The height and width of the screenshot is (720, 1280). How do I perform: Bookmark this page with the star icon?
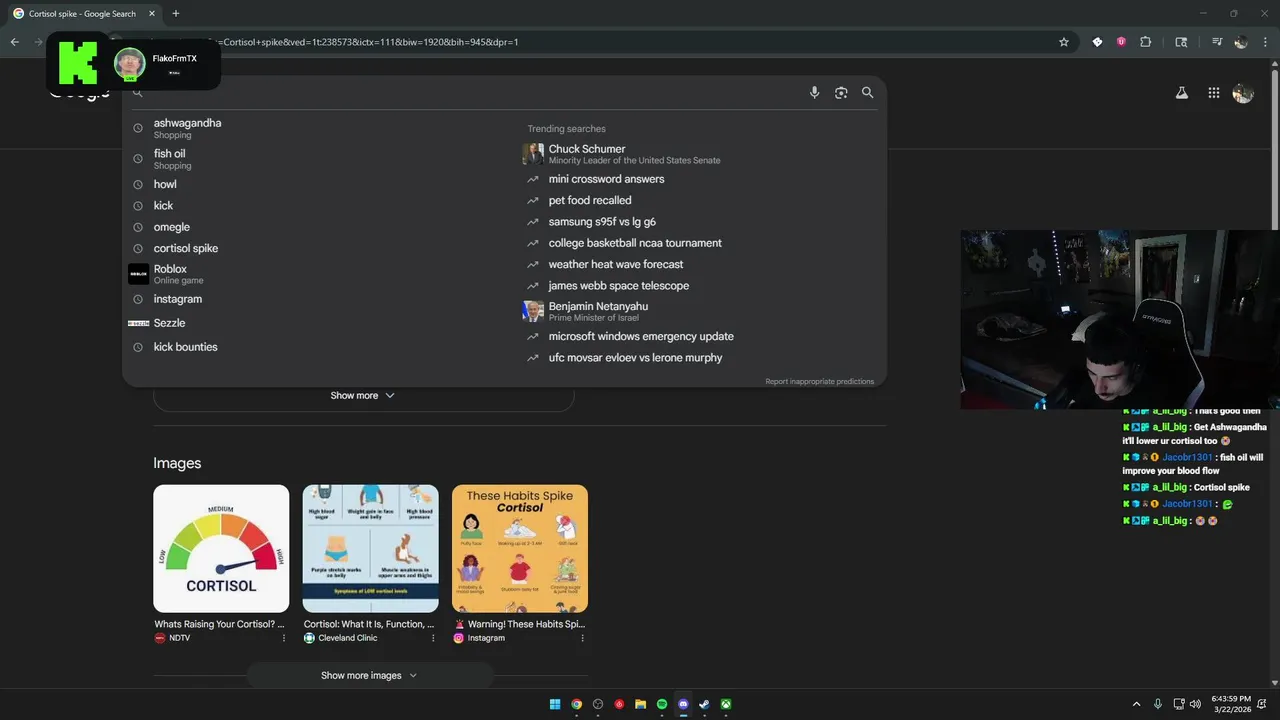[1064, 42]
